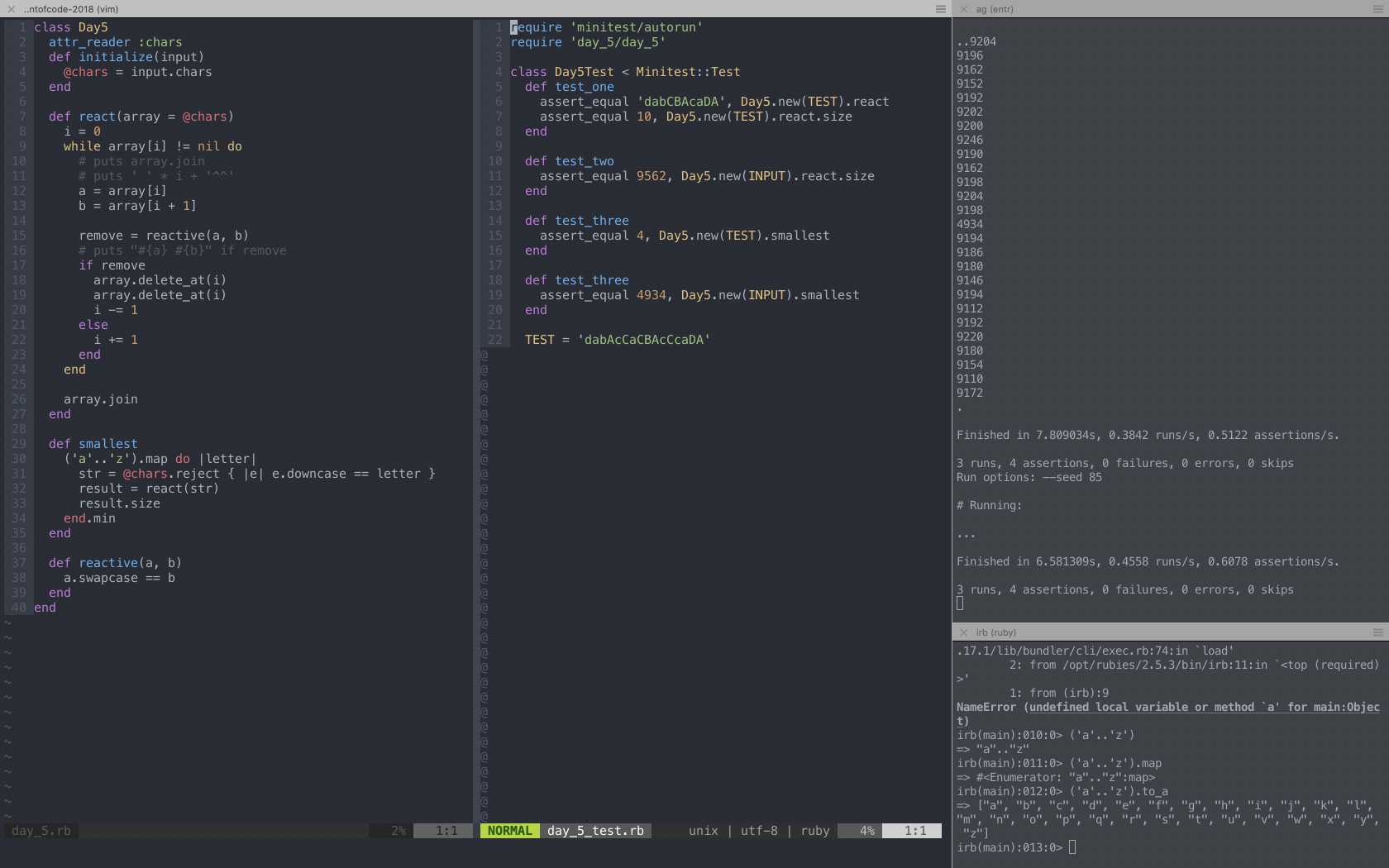Click the 'Run options: --seed 85' output line
This screenshot has width=1389, height=868.
1029,478
